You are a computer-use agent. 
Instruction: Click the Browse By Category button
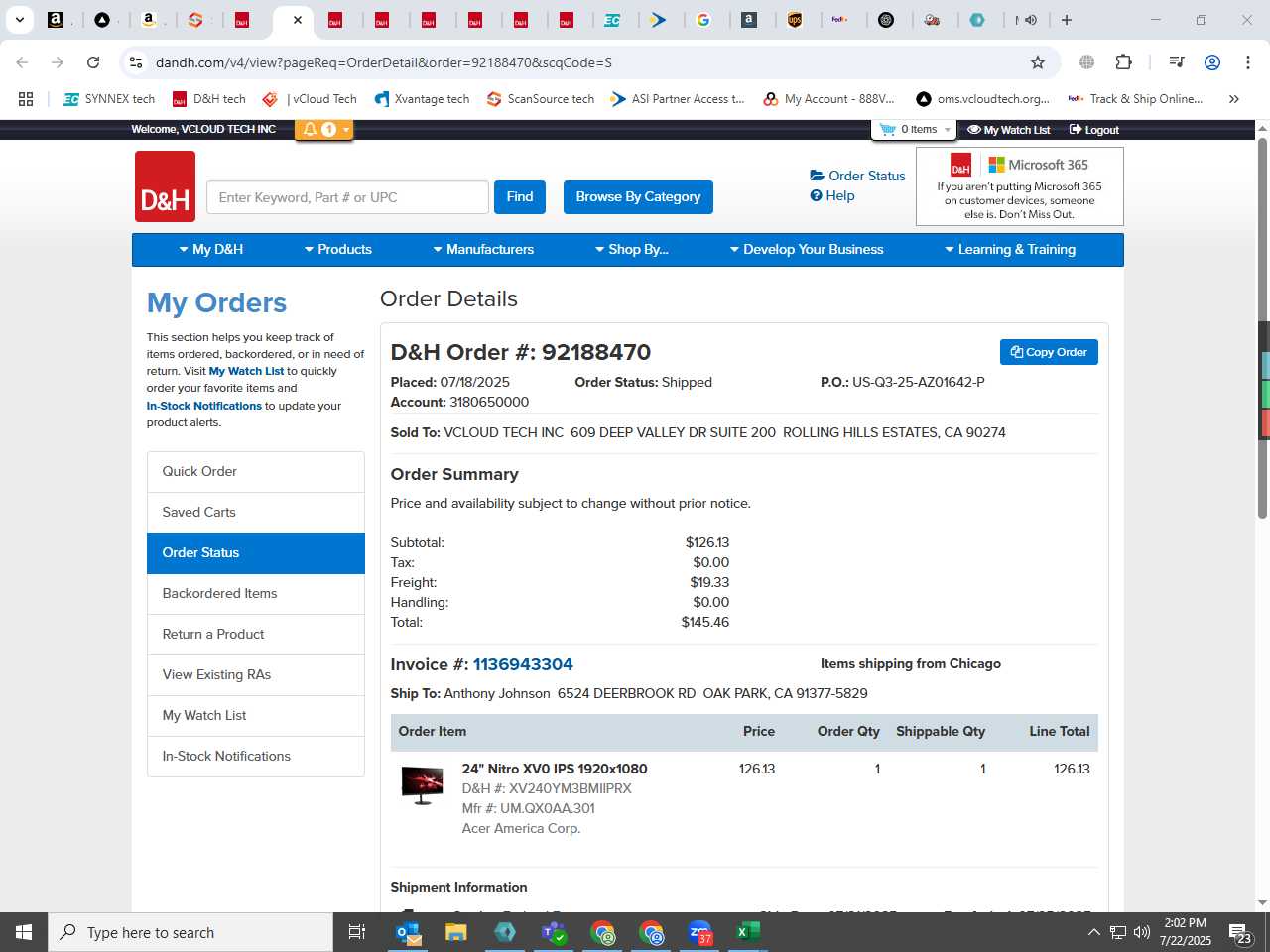tap(638, 197)
